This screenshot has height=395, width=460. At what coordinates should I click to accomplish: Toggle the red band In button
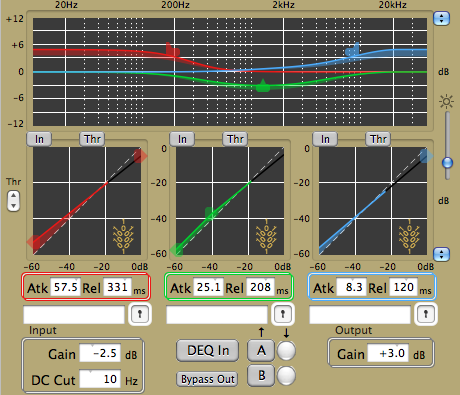(39, 139)
